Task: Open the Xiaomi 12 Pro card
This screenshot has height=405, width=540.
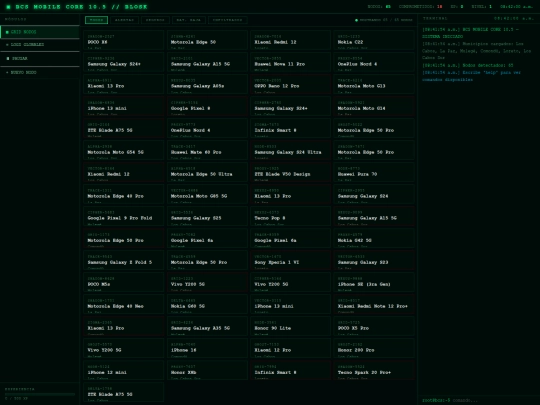Action: click(290, 349)
